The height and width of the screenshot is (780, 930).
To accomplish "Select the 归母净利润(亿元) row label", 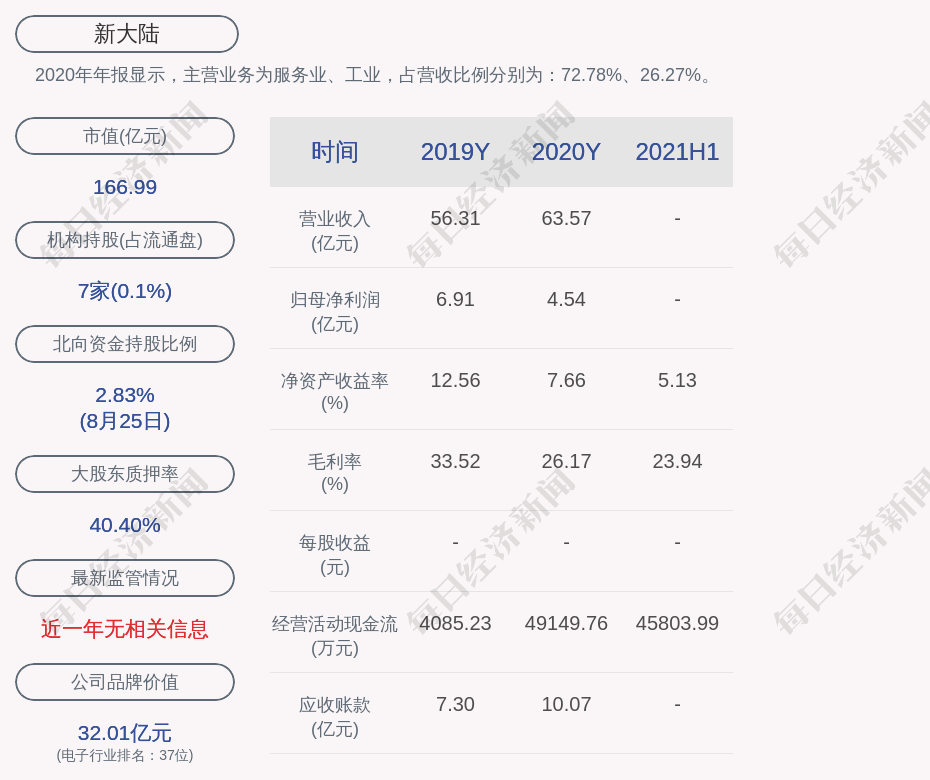I will 335,312.
